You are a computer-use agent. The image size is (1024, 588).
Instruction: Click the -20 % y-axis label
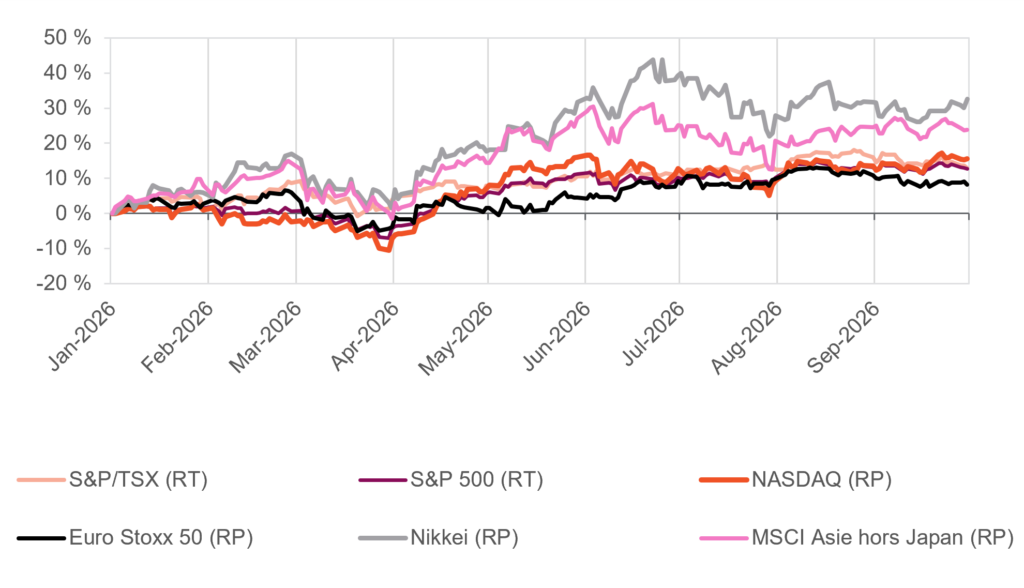tap(63, 284)
